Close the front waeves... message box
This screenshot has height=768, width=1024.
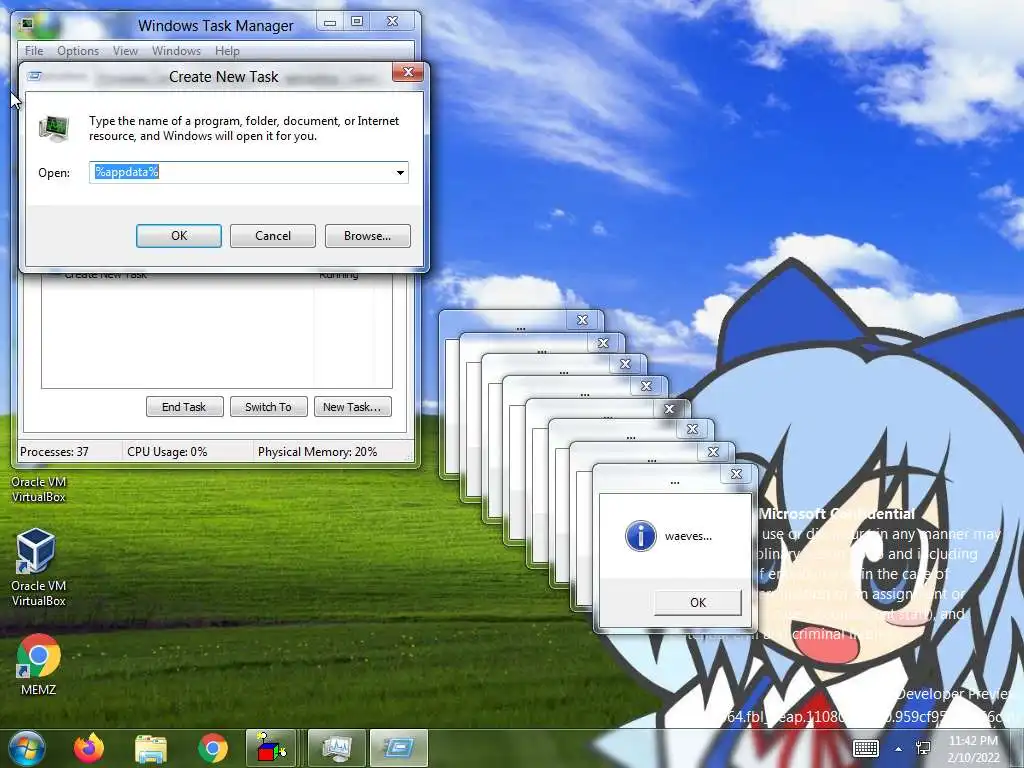(x=736, y=474)
